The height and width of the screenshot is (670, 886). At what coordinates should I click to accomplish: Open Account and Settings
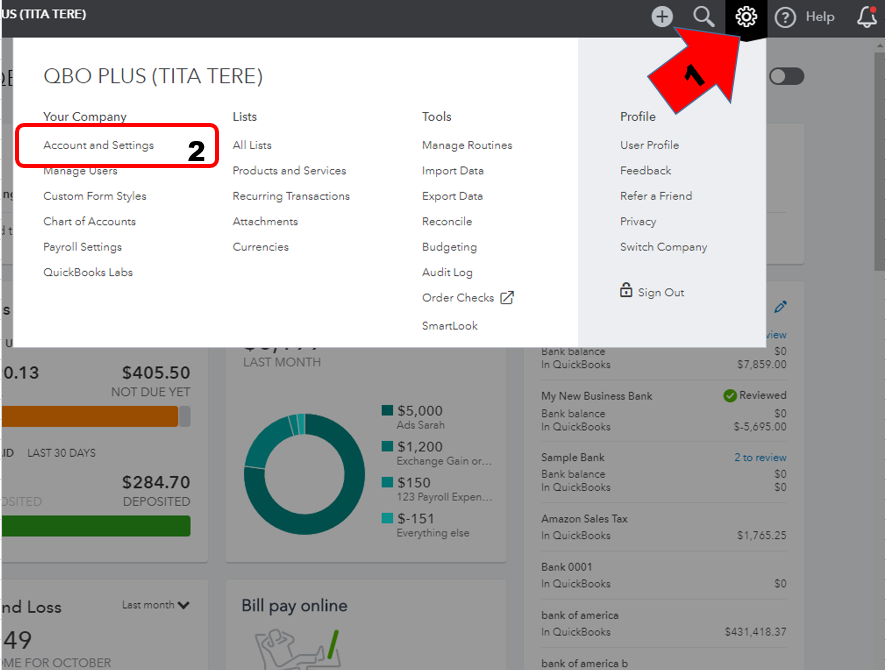tap(98, 145)
